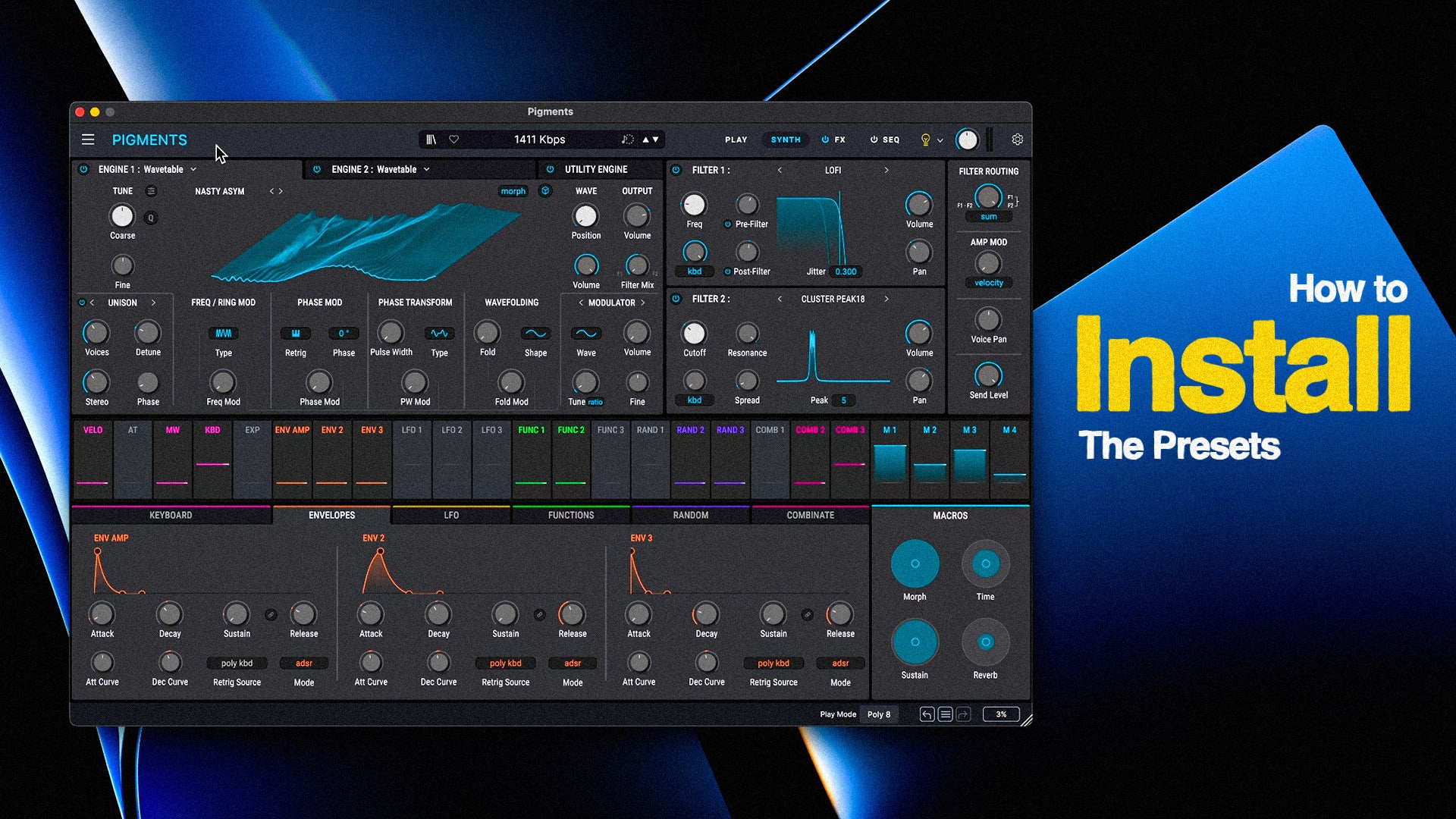Image resolution: width=1456 pixels, height=819 pixels.
Task: Click the Jitter 0.300 value field
Action: click(846, 271)
